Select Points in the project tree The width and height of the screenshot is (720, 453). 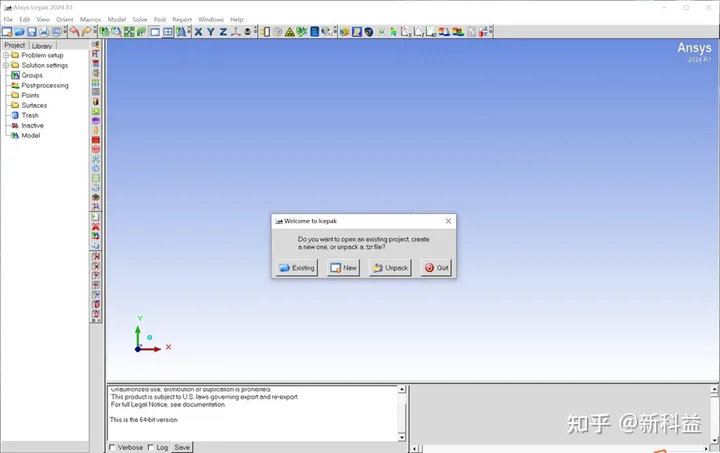[x=30, y=95]
